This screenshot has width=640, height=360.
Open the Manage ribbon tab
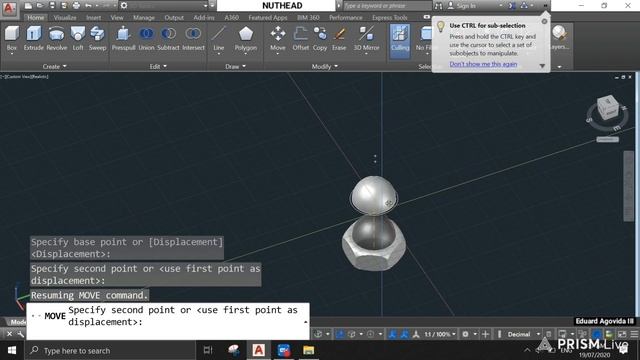point(144,18)
